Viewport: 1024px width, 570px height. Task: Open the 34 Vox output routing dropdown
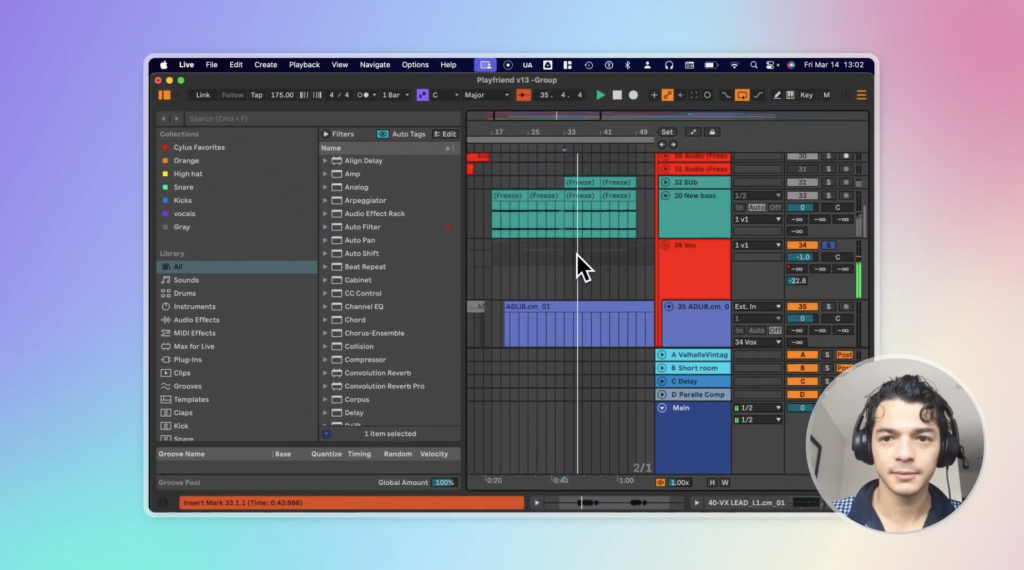pos(758,342)
